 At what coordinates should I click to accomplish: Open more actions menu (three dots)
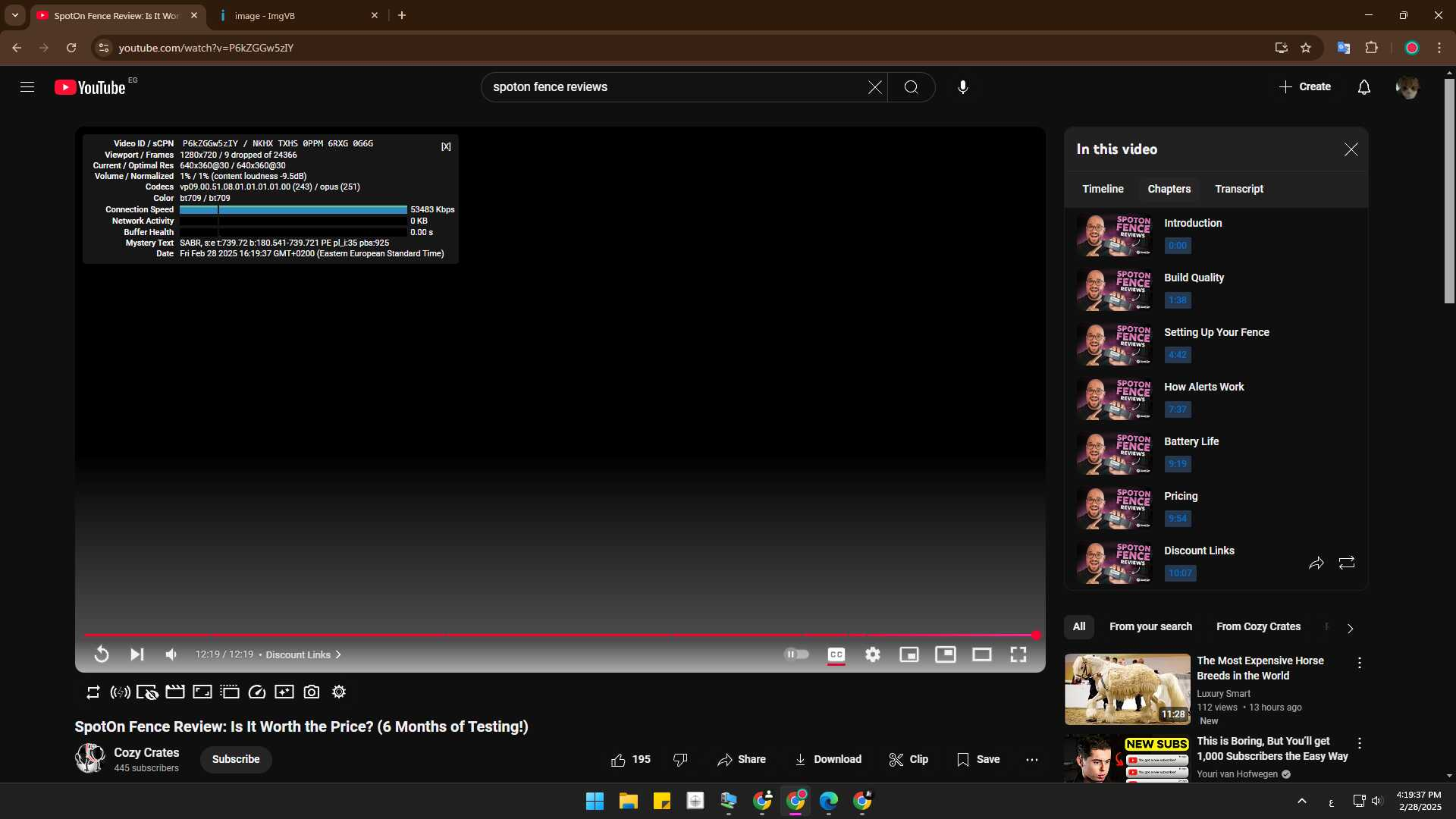coord(1032,760)
